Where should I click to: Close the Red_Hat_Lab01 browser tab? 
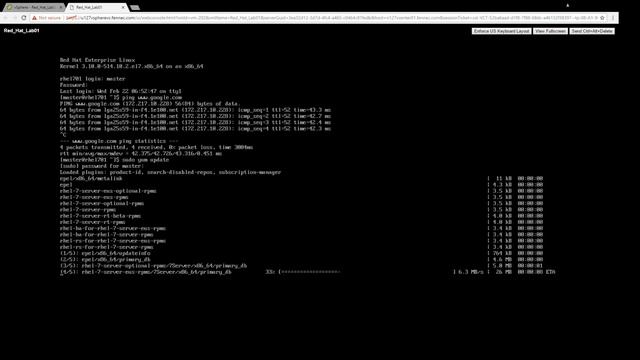pyautogui.click(x=123, y=7)
